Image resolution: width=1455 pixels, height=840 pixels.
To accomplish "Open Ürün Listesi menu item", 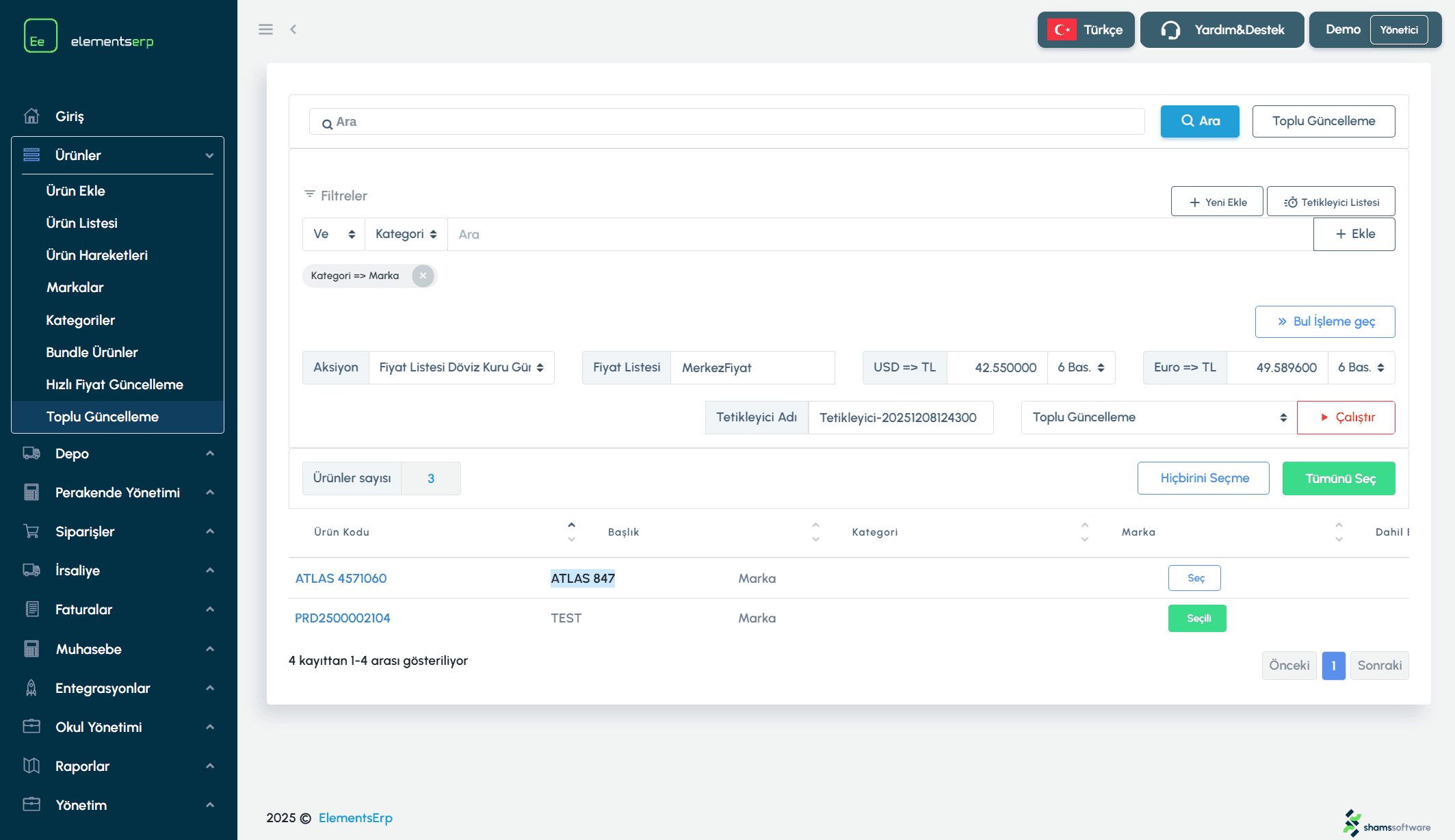I will (81, 223).
